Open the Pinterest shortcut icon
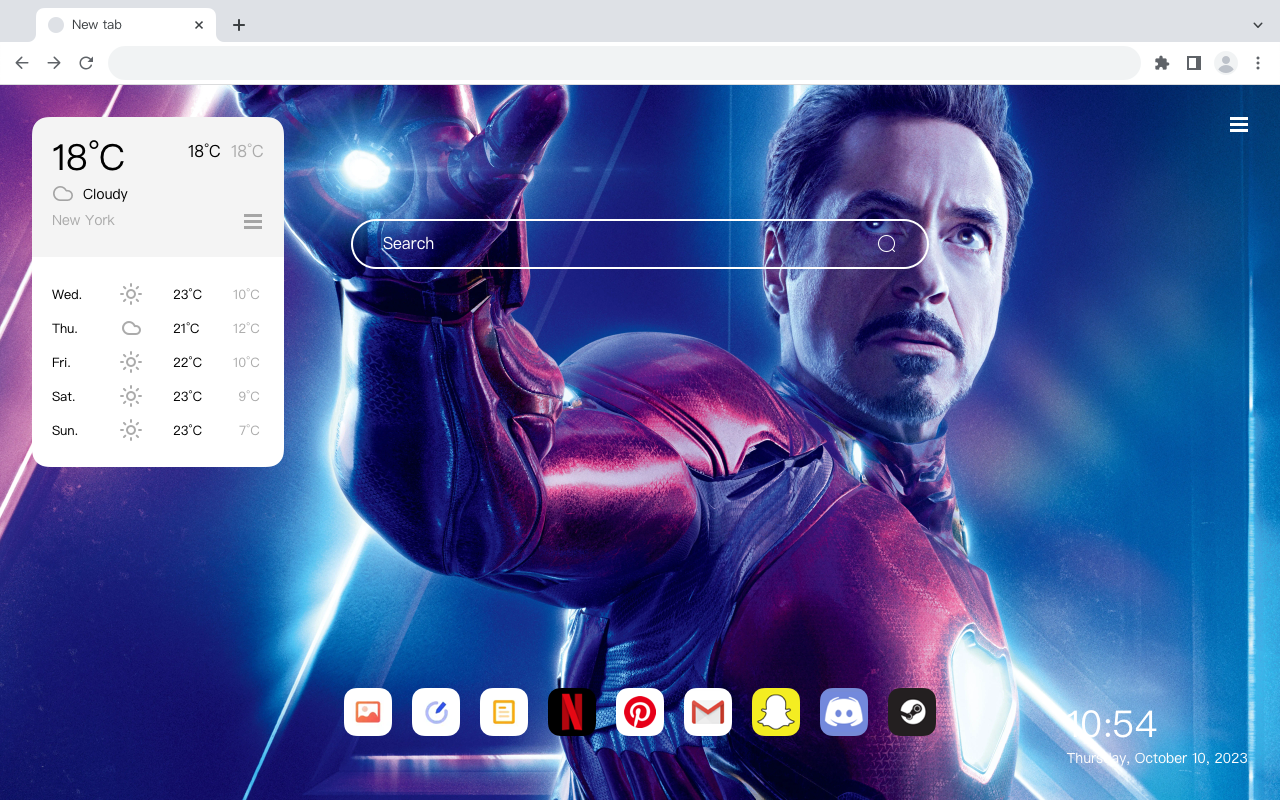 click(640, 712)
